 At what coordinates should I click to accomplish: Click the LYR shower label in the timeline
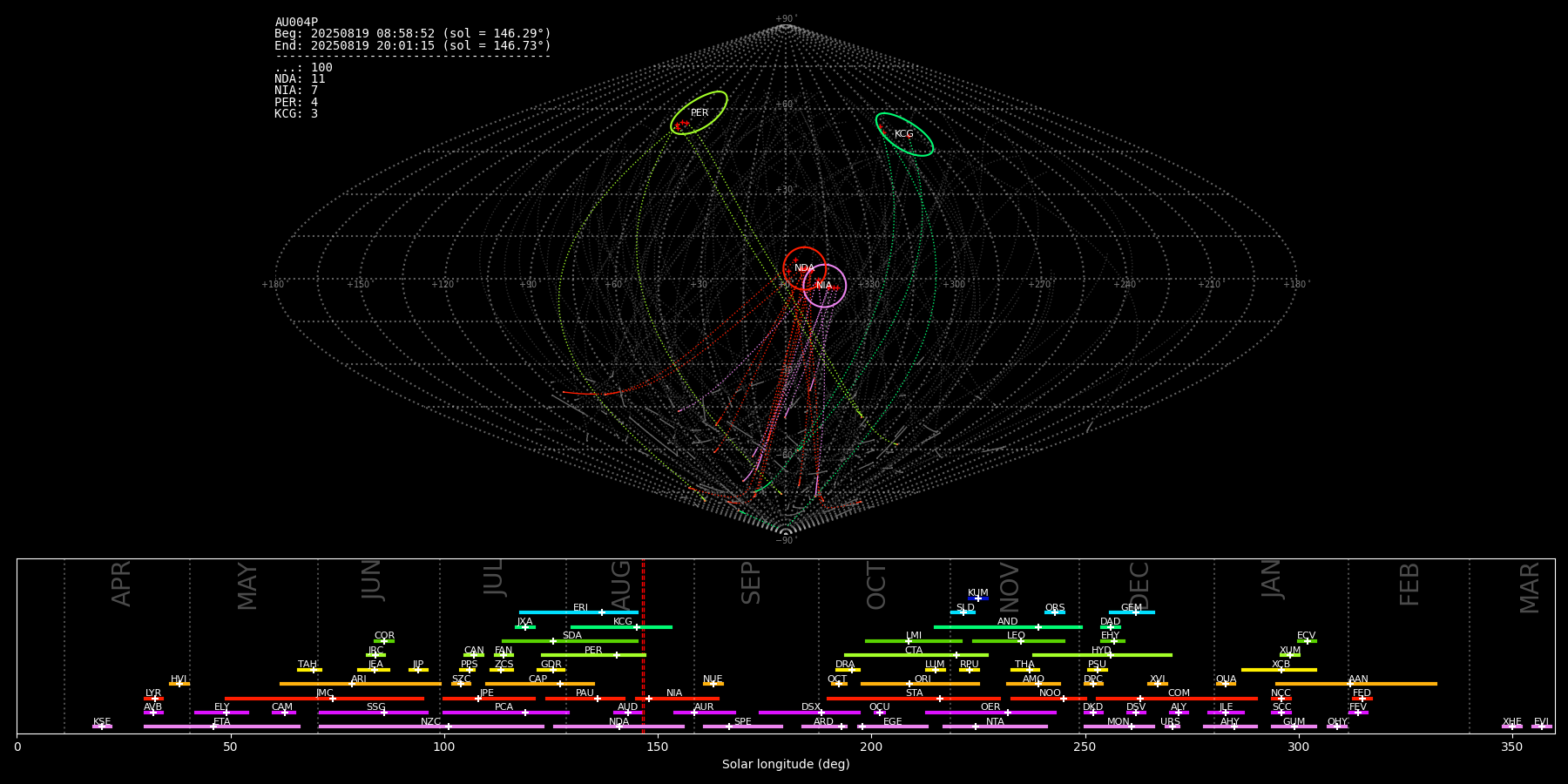point(153,693)
